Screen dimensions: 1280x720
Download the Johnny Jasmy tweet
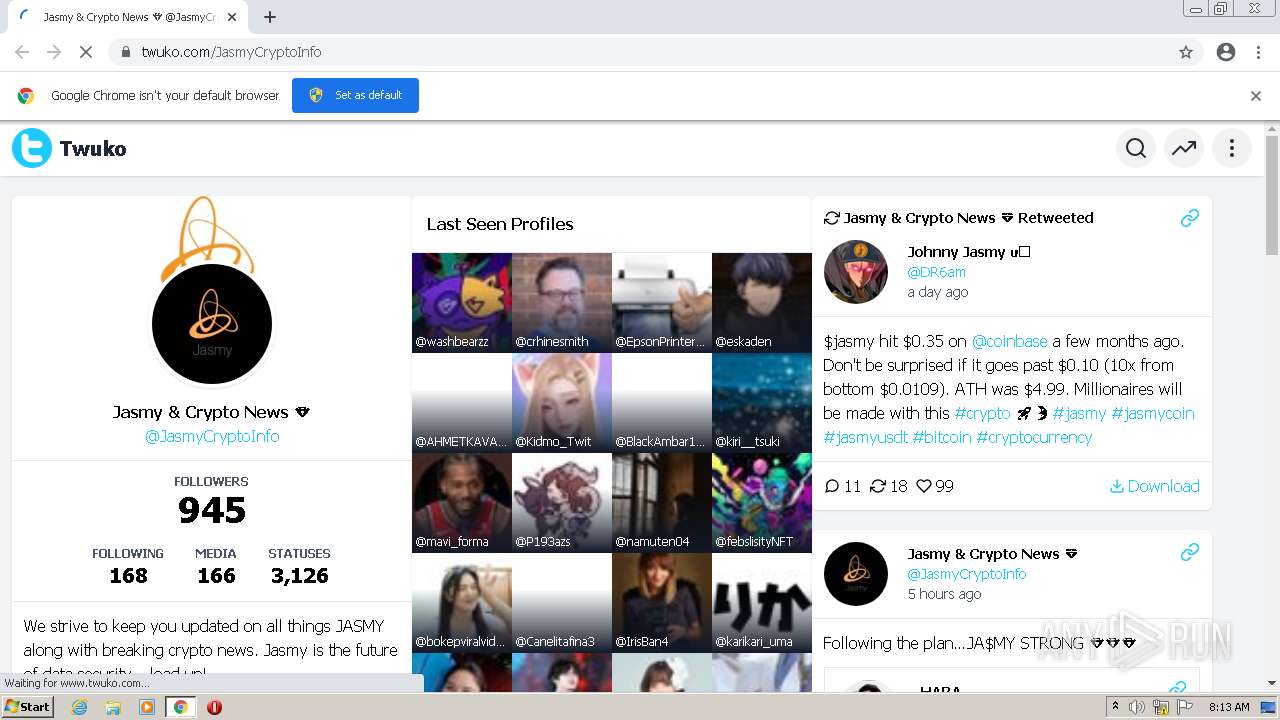tap(1154, 486)
